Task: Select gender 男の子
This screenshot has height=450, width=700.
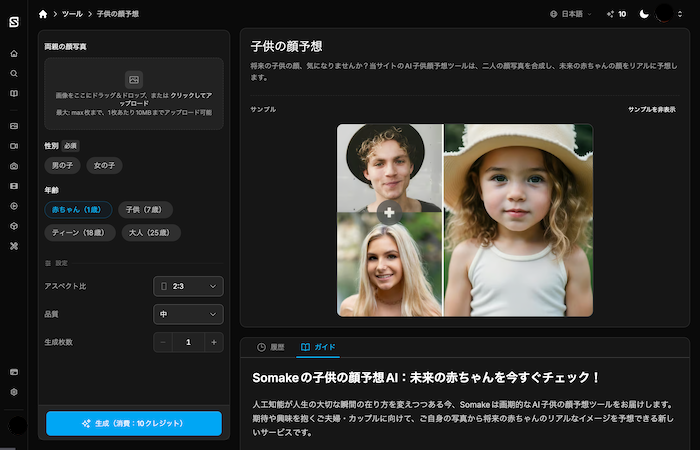Action: 62,166
